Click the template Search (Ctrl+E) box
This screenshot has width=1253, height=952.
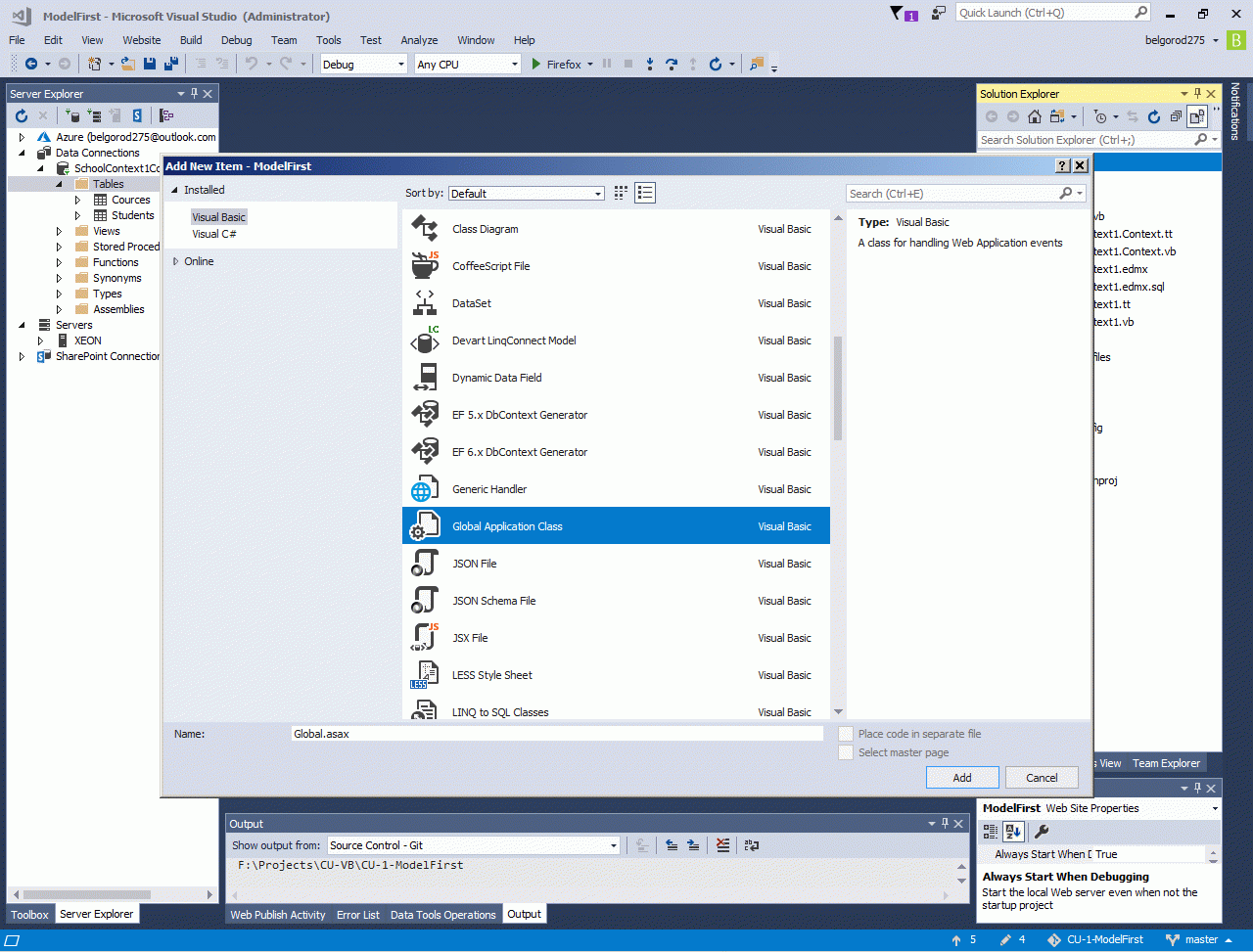click(965, 194)
